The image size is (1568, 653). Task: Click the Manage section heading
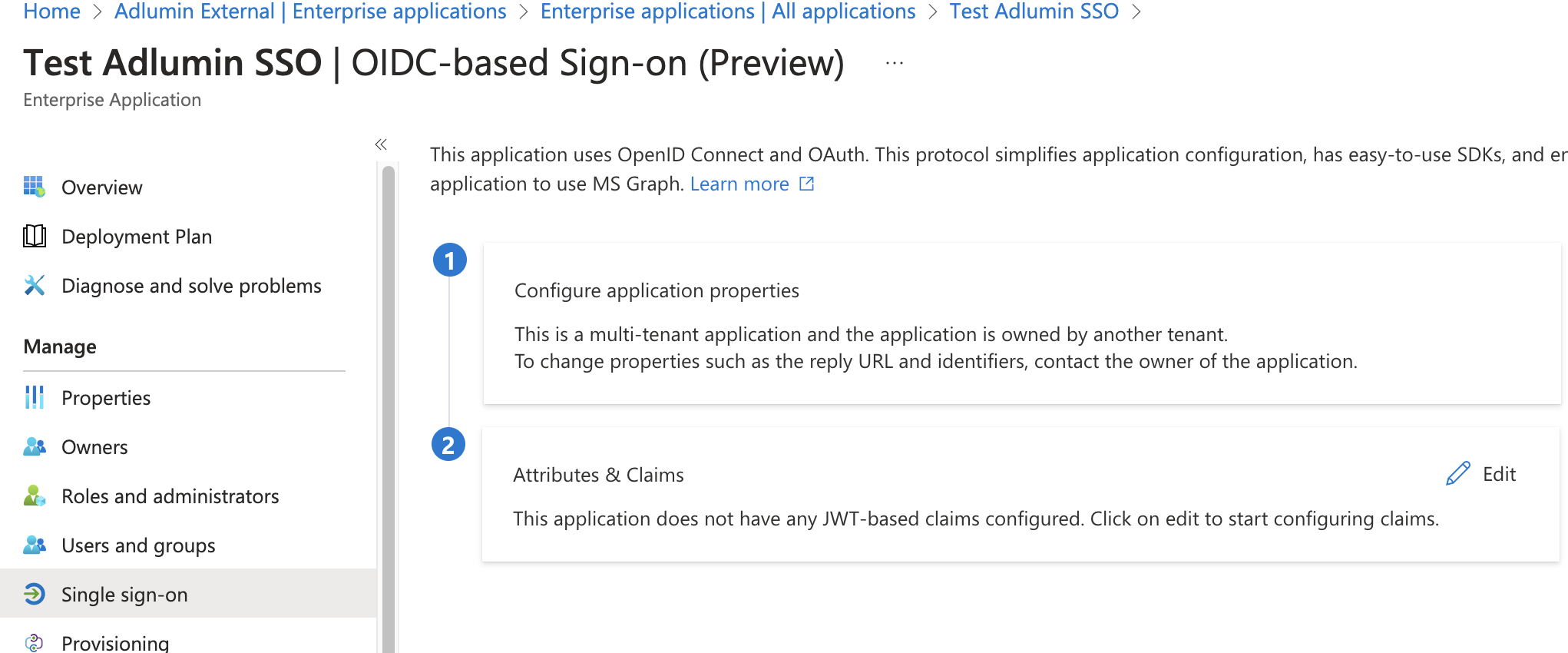click(60, 346)
